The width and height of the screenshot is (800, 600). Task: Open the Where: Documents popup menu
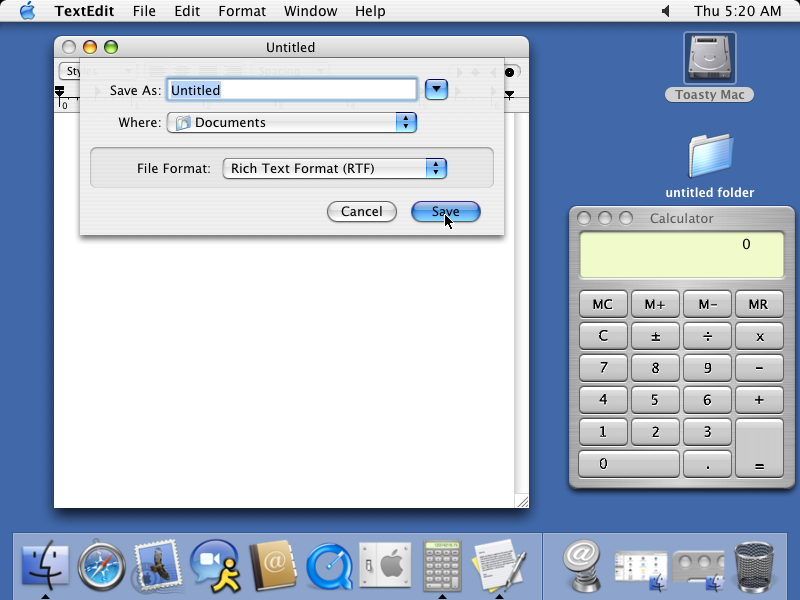tap(291, 122)
